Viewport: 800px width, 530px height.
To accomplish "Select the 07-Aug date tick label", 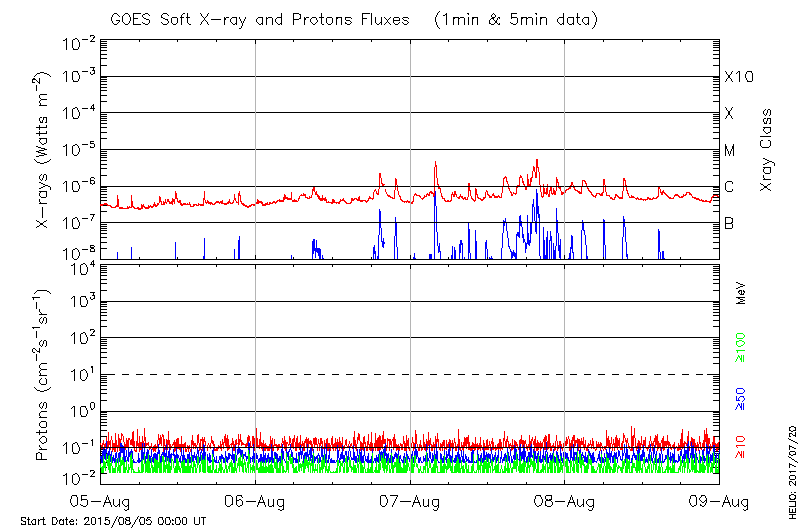I will coord(410,501).
